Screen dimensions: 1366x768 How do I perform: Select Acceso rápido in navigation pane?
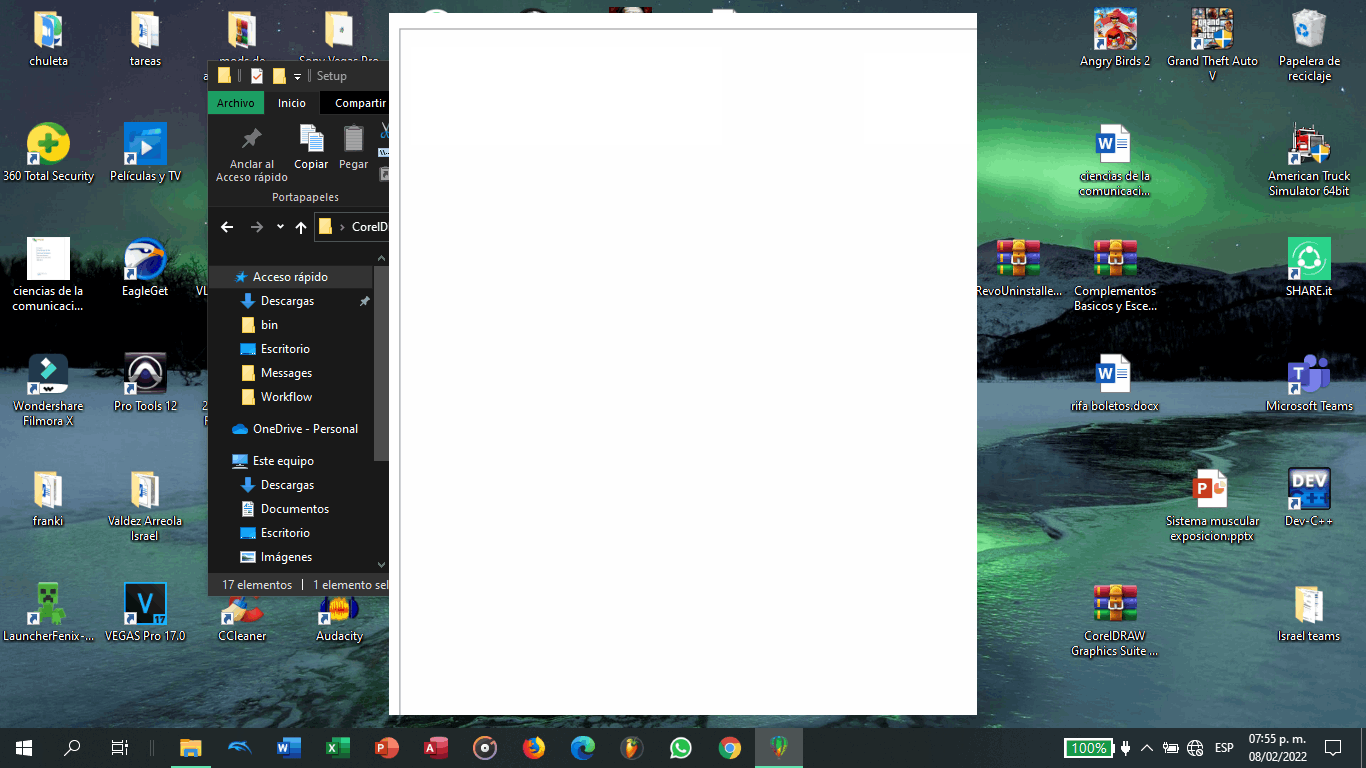[291, 277]
